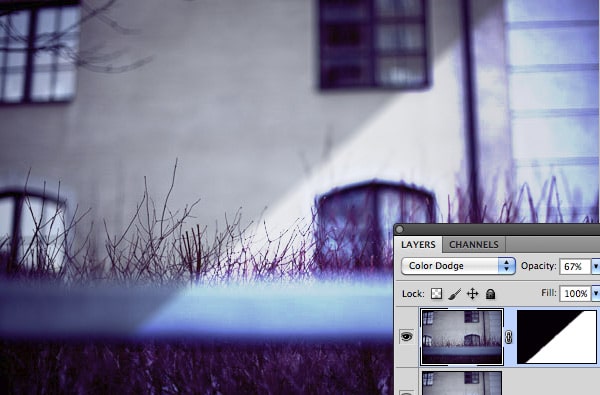600x395 pixels.
Task: Close the Layers panel with gray circle
Action: pyautogui.click(x=400, y=229)
